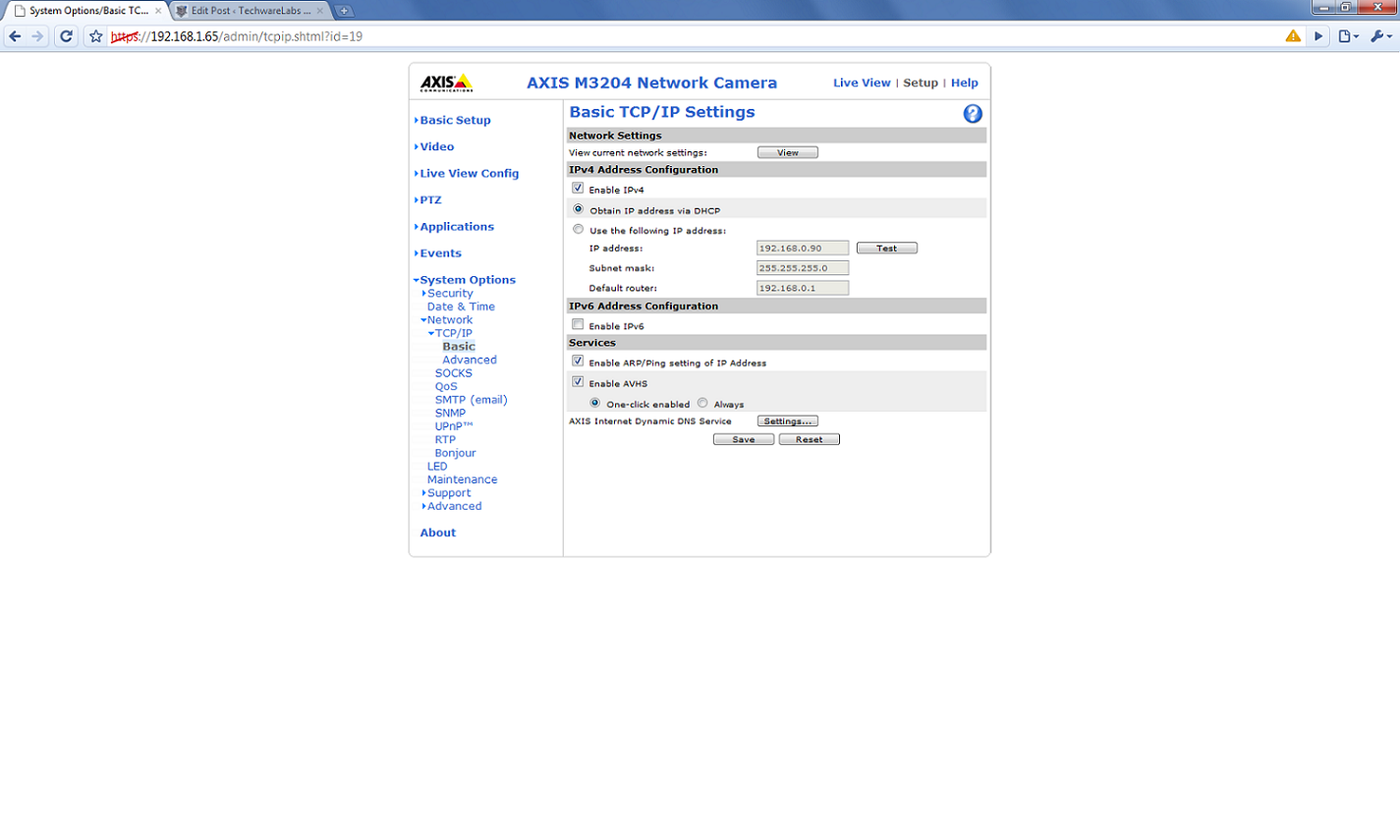Click the System Options tab page icon
The image size is (1400, 840).
point(20,11)
